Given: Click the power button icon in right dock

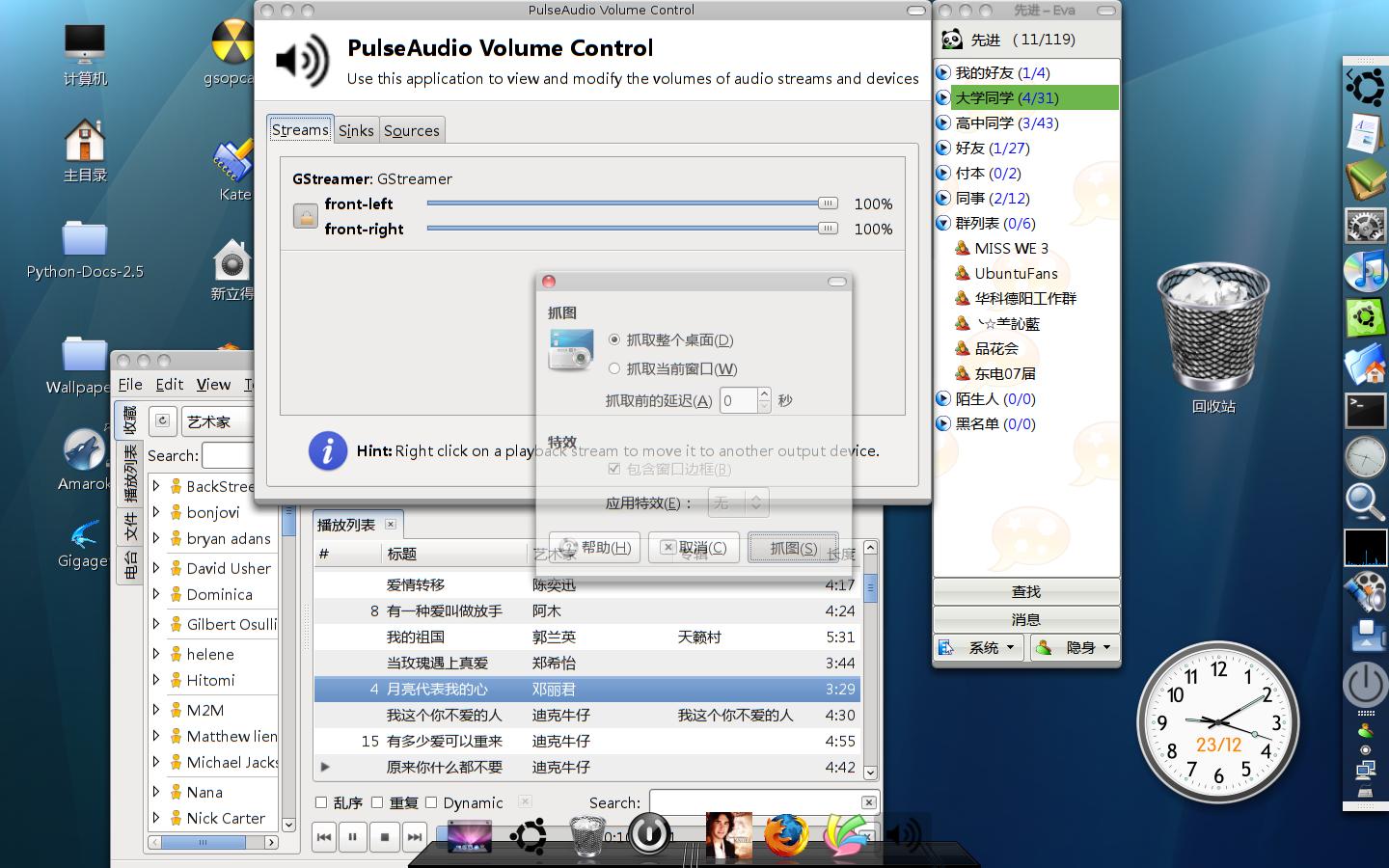Looking at the screenshot, I should click(x=1366, y=684).
